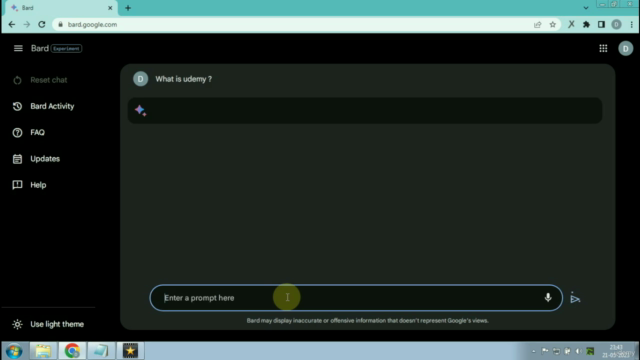Click the taskbar clock and date
The width and height of the screenshot is (640, 360).
pyautogui.click(x=616, y=351)
